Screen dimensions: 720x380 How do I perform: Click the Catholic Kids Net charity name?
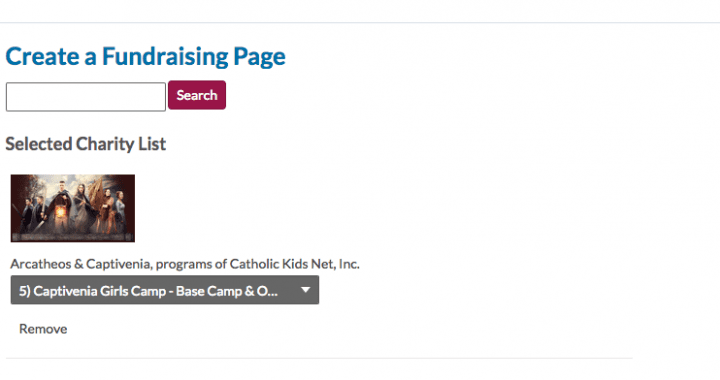185,264
